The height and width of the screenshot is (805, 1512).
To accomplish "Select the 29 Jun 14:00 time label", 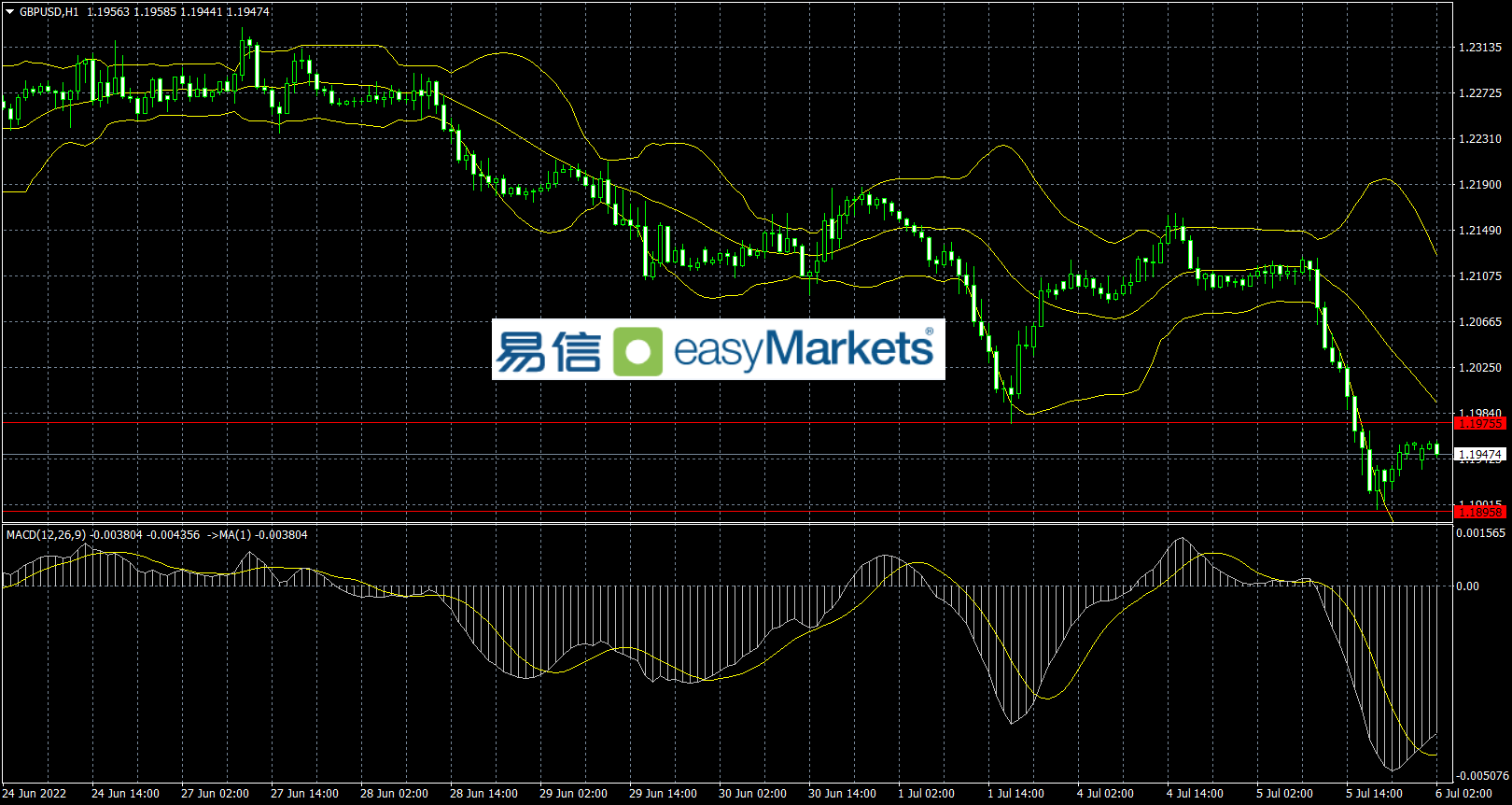I will (663, 794).
